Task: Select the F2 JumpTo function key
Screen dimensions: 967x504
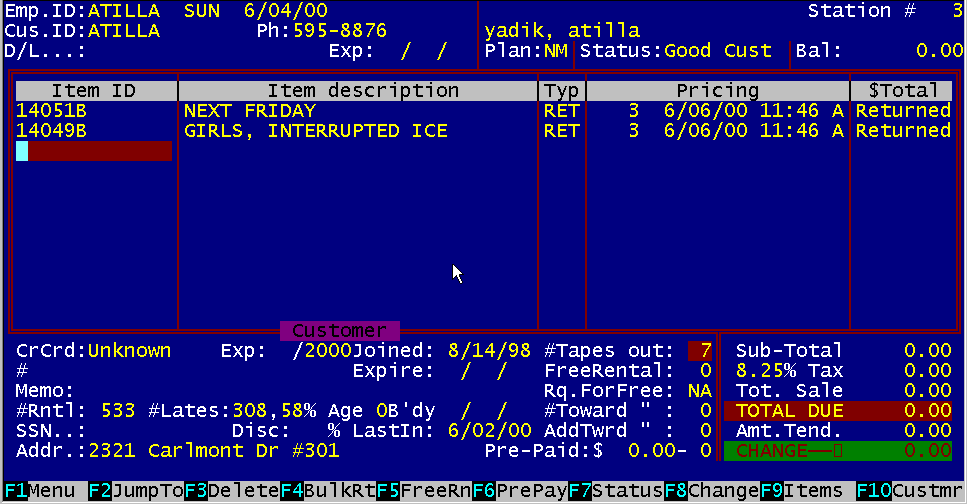Action: coord(135,492)
